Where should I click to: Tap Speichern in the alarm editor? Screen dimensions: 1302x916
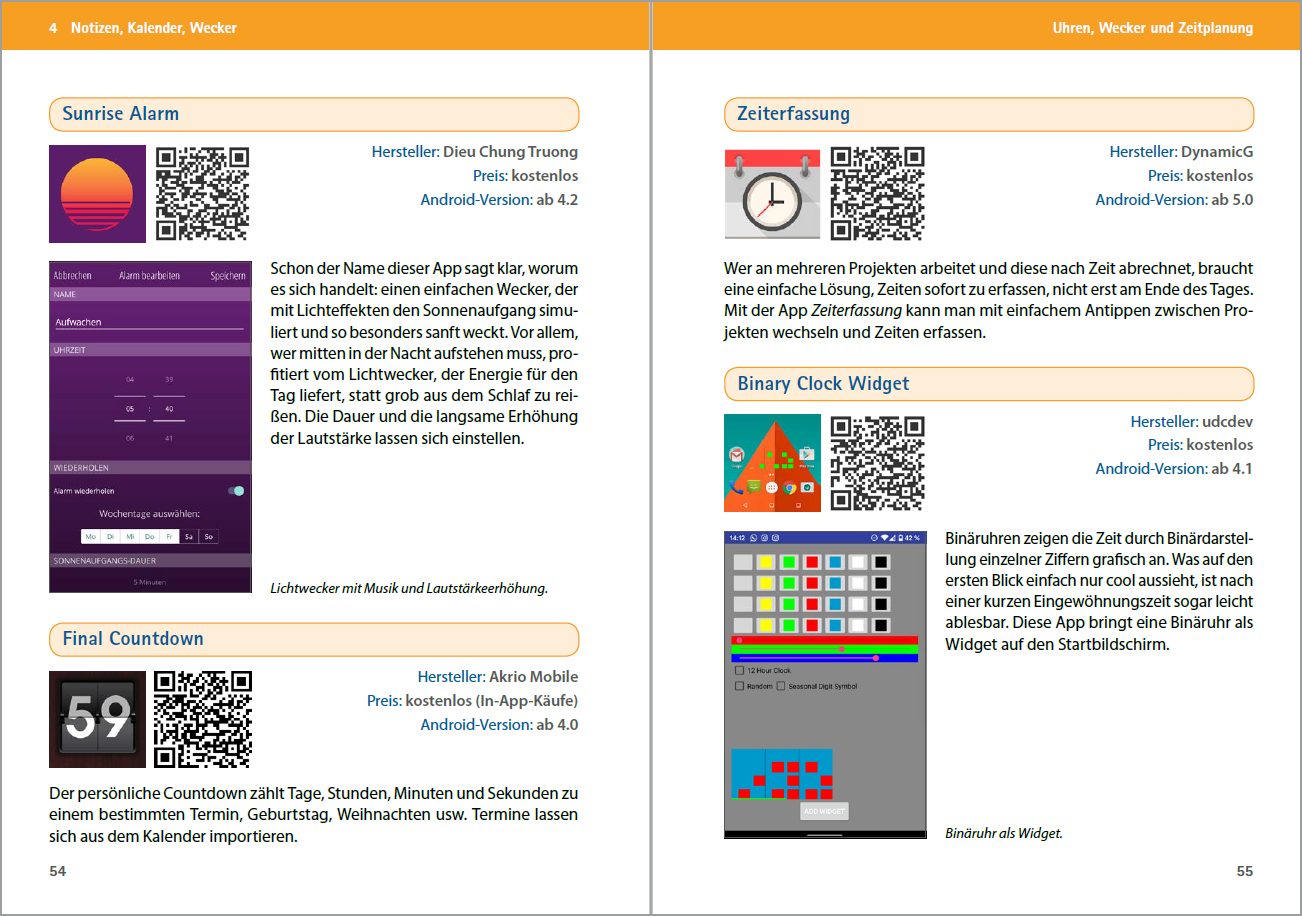228,275
